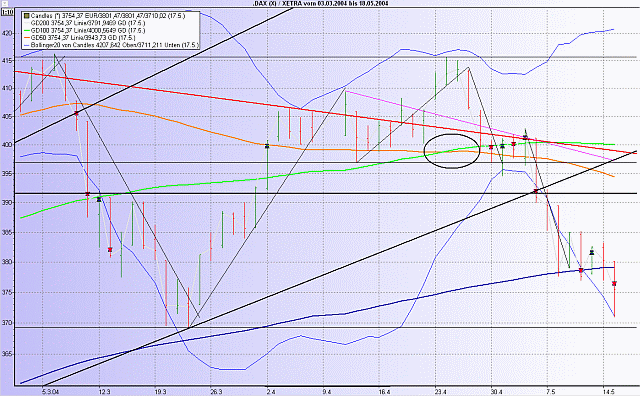Select the GD100 green legend line
This screenshot has width=640, height=396.
click(27, 30)
